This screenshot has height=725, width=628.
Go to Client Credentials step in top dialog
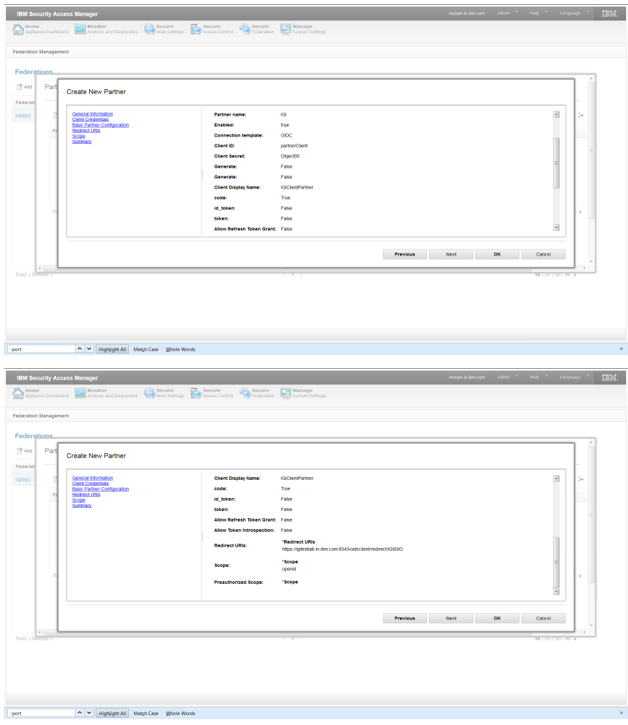(x=90, y=119)
